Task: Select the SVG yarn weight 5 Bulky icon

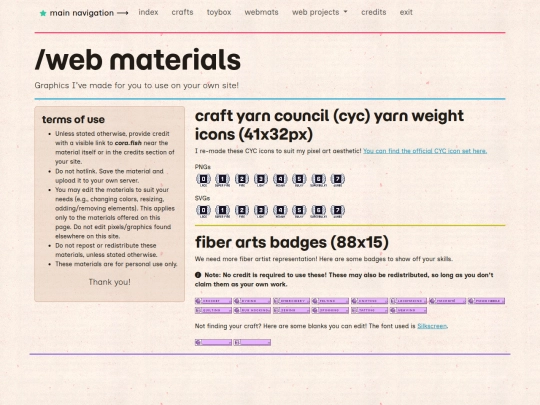Action: (299, 211)
